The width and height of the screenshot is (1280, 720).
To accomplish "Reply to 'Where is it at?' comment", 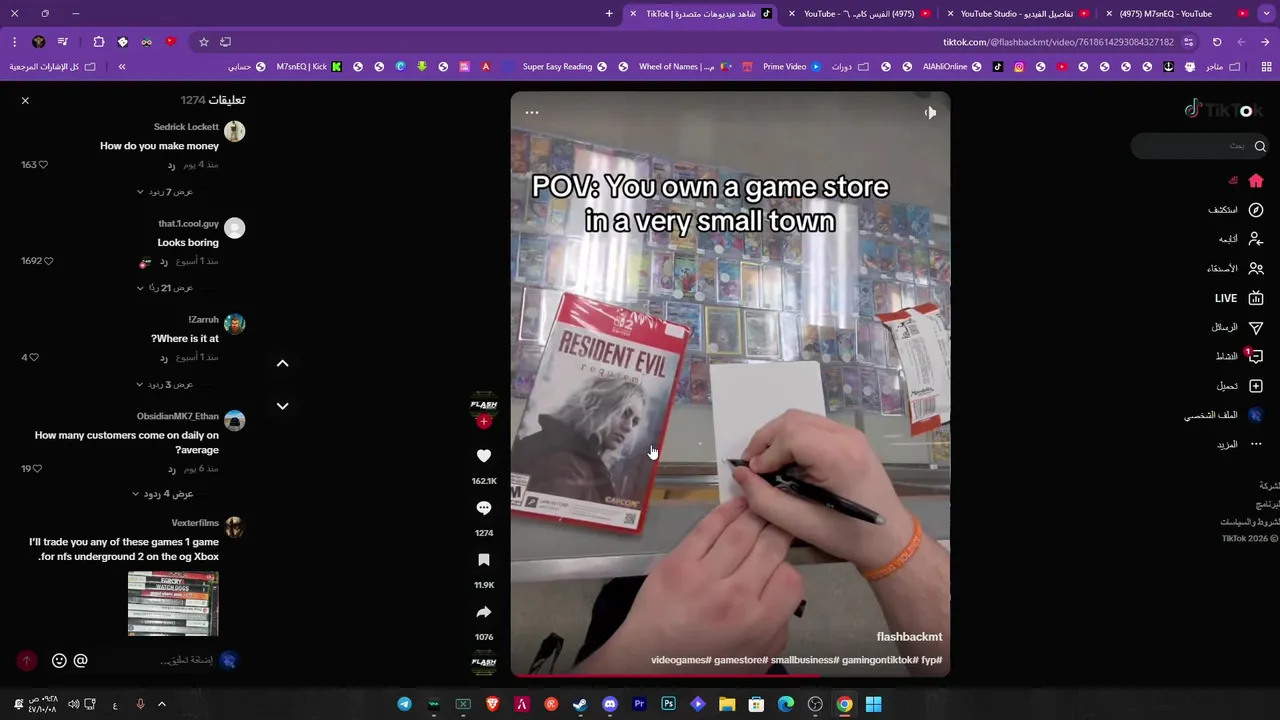I will 163,357.
